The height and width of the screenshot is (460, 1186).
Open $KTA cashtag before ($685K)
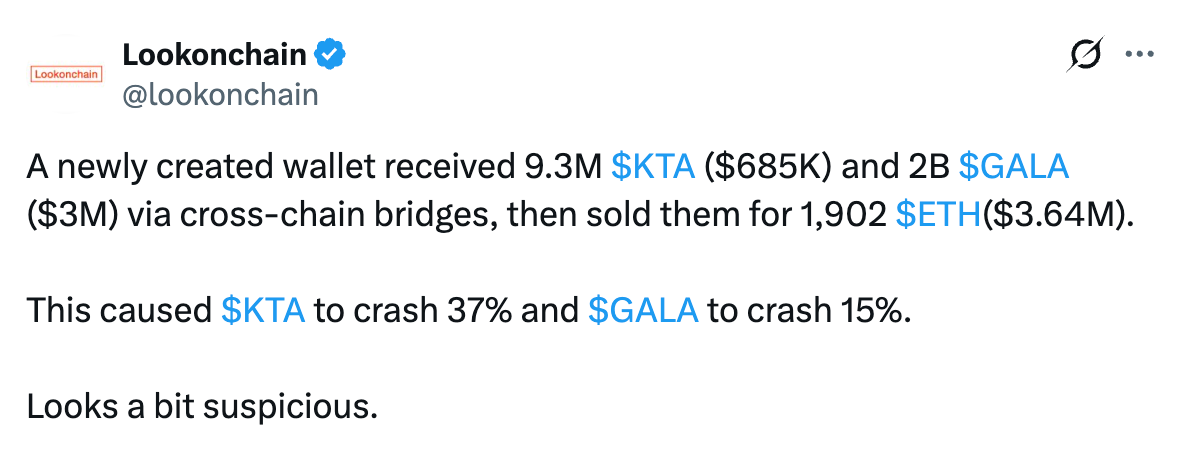tap(653, 167)
